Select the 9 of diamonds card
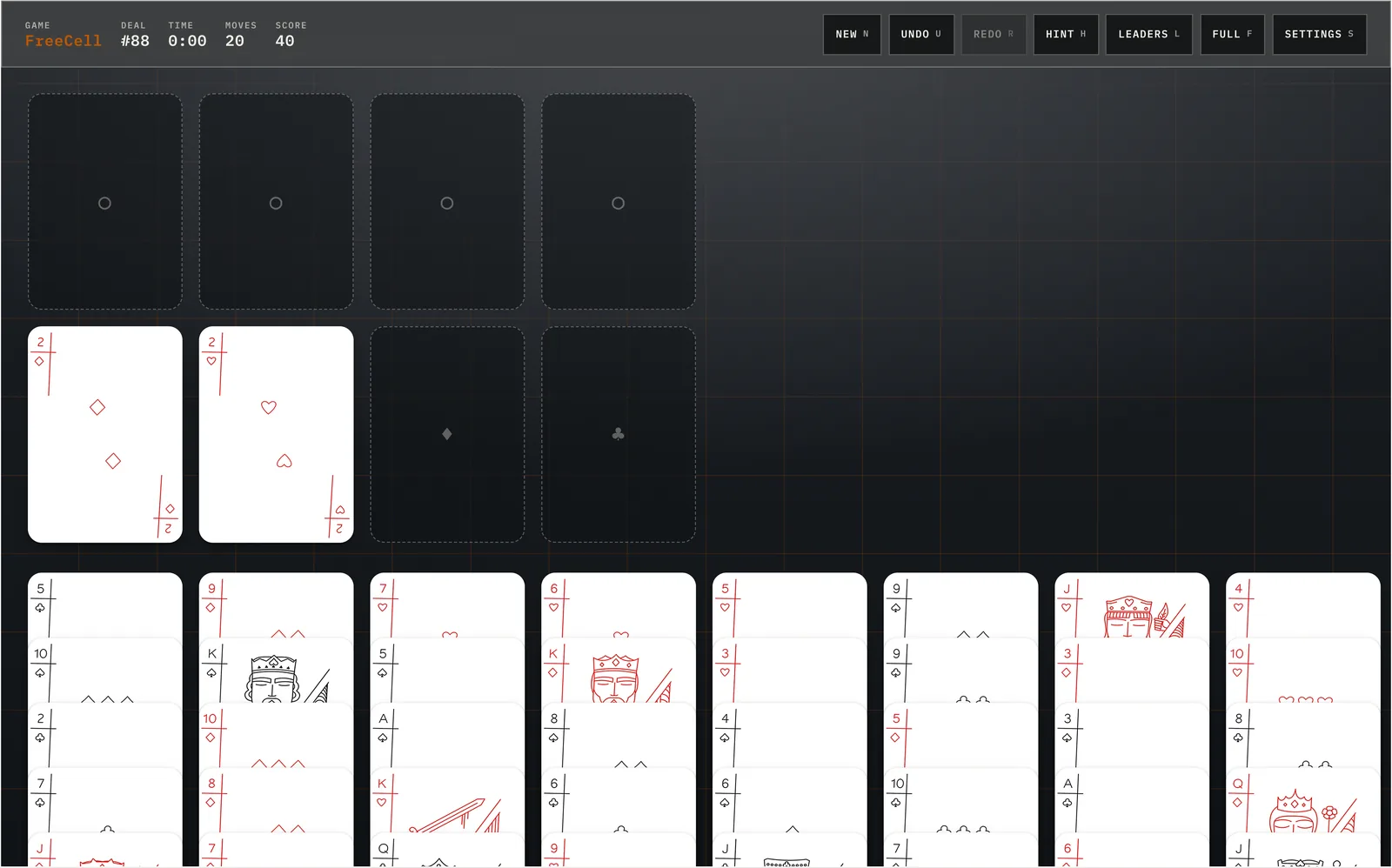This screenshot has width=1392, height=868. [276, 605]
